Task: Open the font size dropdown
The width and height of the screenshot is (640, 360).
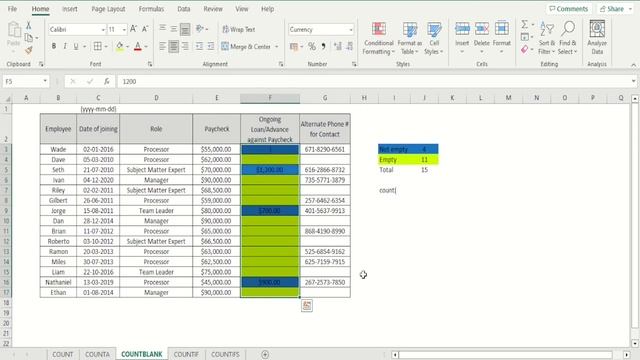Action: (x=124, y=29)
